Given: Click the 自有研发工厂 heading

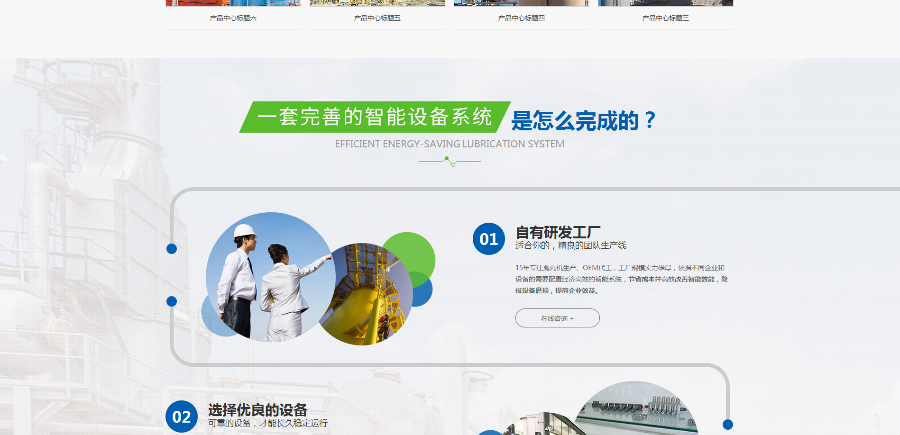Looking at the screenshot, I should pyautogui.click(x=558, y=232).
